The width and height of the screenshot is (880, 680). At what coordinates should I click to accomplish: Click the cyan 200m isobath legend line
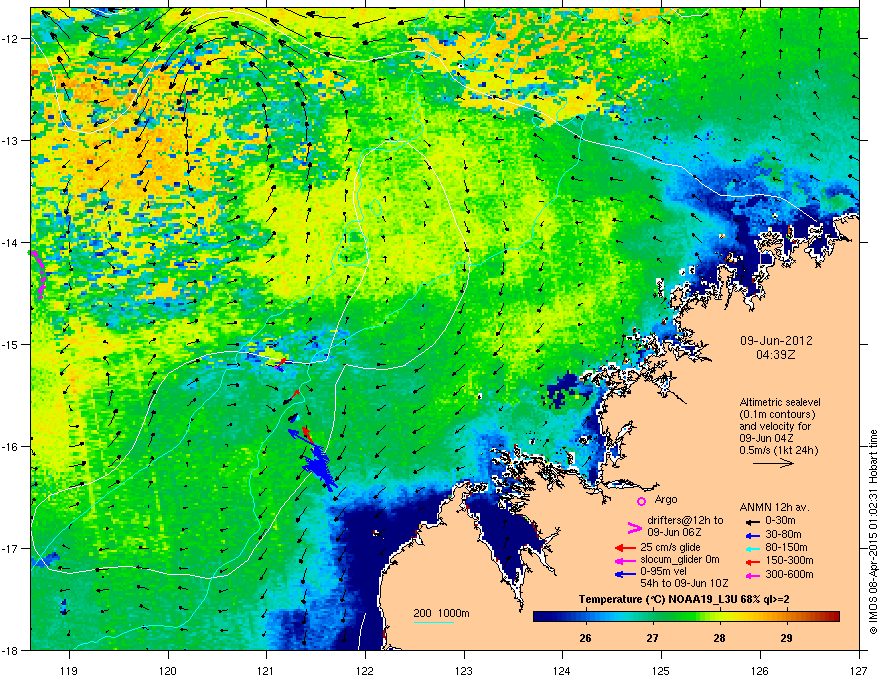click(x=433, y=622)
